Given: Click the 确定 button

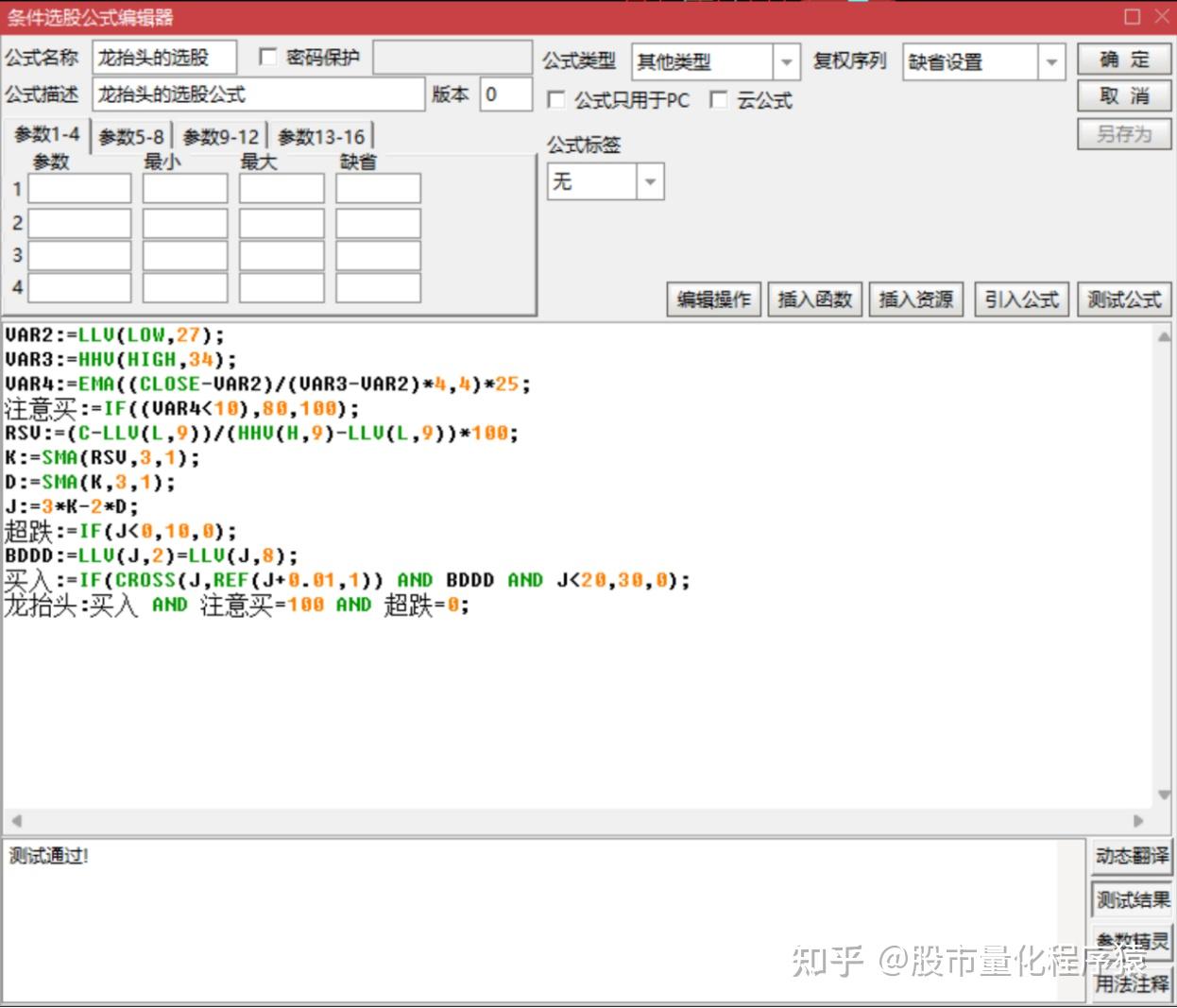Looking at the screenshot, I should pos(1124,60).
